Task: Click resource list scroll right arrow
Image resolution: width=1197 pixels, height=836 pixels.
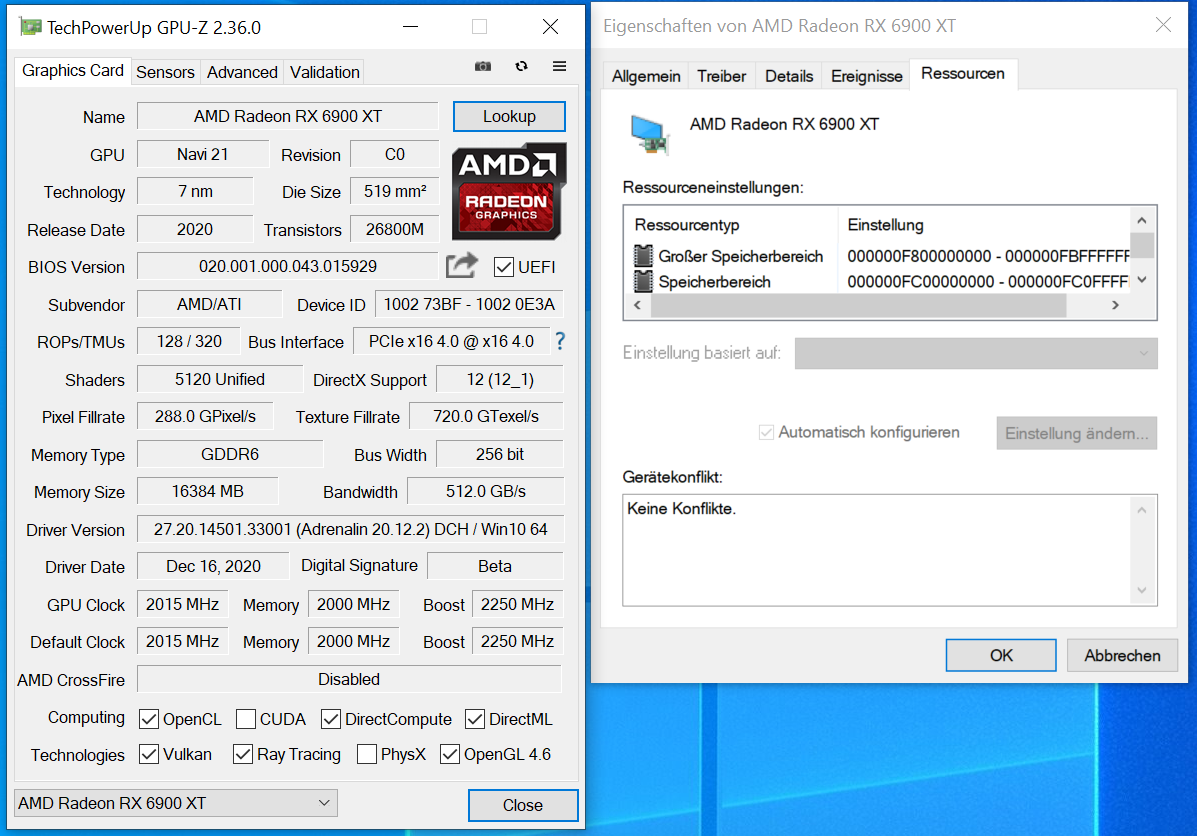Action: [x=1115, y=305]
